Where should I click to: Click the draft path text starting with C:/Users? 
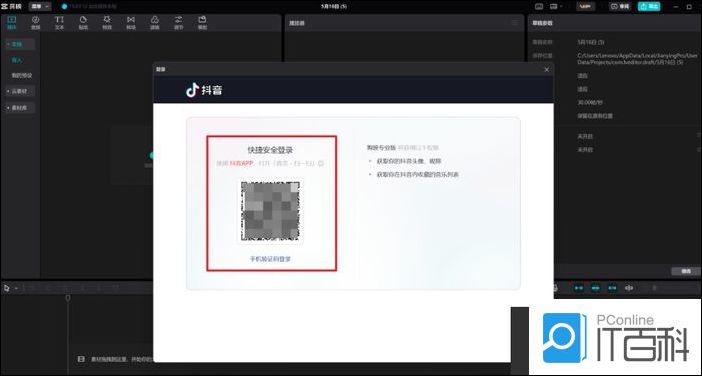638,59
